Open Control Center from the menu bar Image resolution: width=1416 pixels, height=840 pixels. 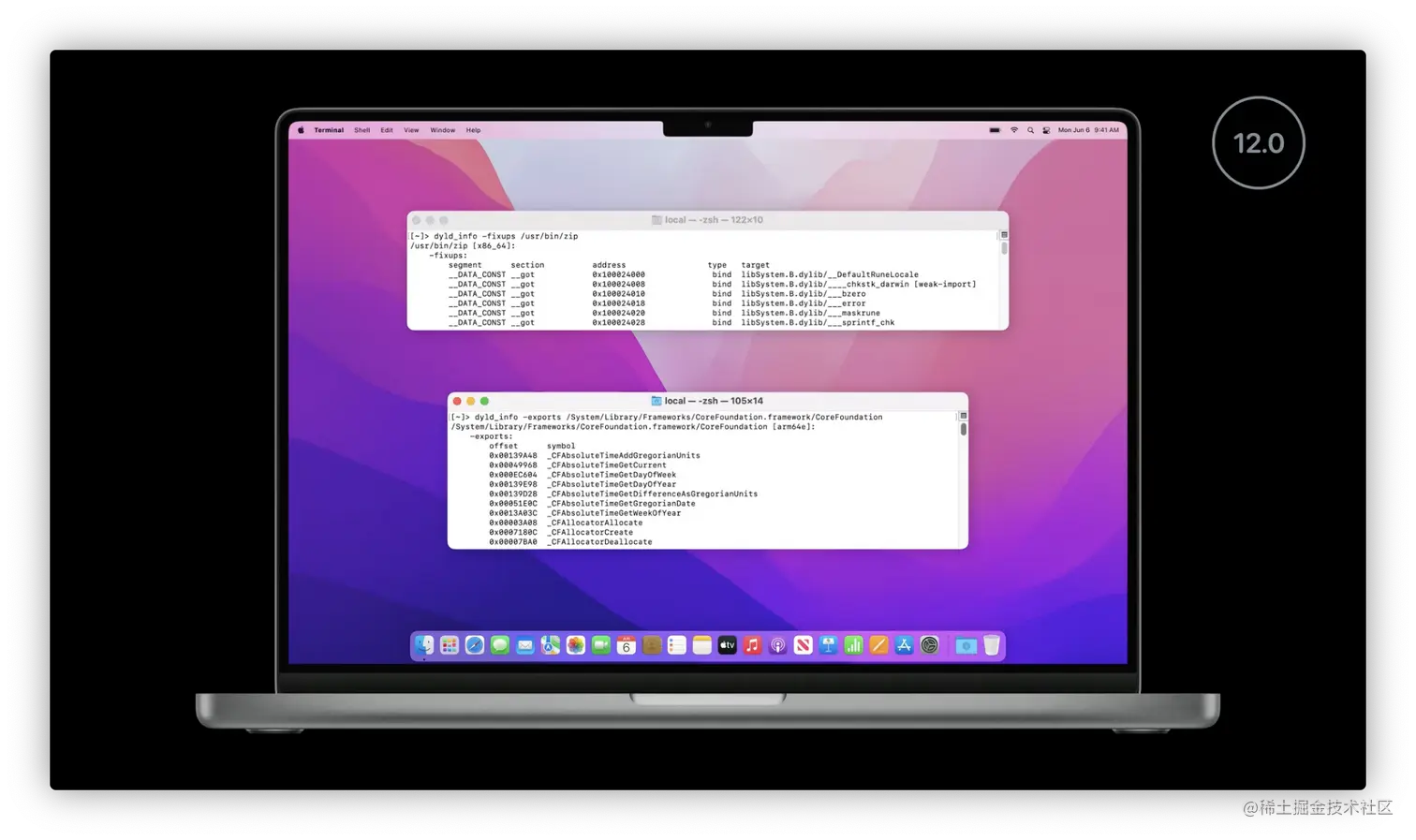(x=1046, y=130)
